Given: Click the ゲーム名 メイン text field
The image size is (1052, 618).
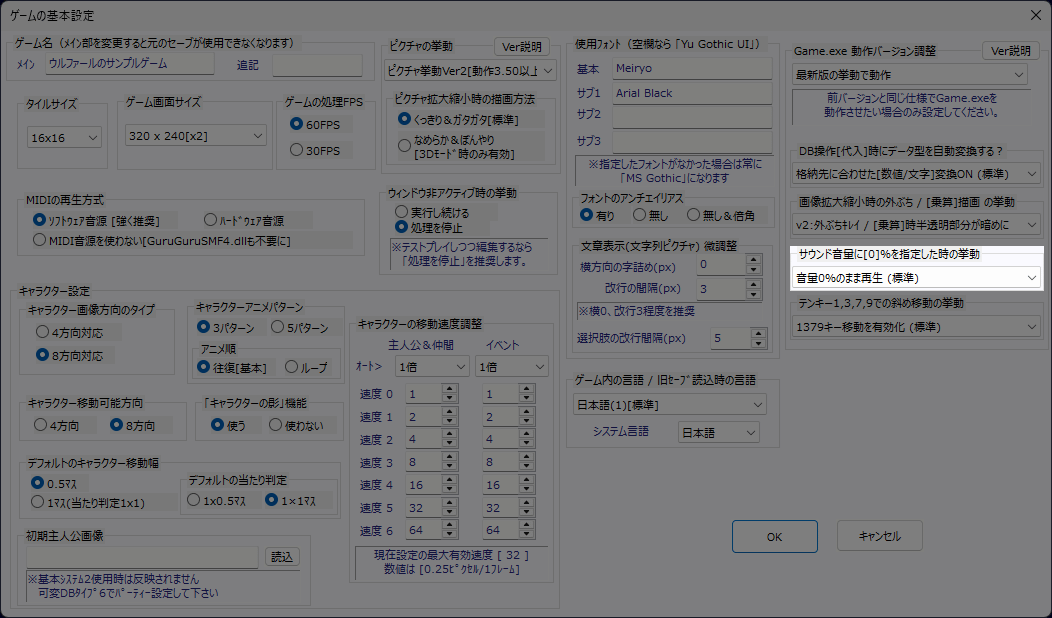Looking at the screenshot, I should [x=130, y=64].
